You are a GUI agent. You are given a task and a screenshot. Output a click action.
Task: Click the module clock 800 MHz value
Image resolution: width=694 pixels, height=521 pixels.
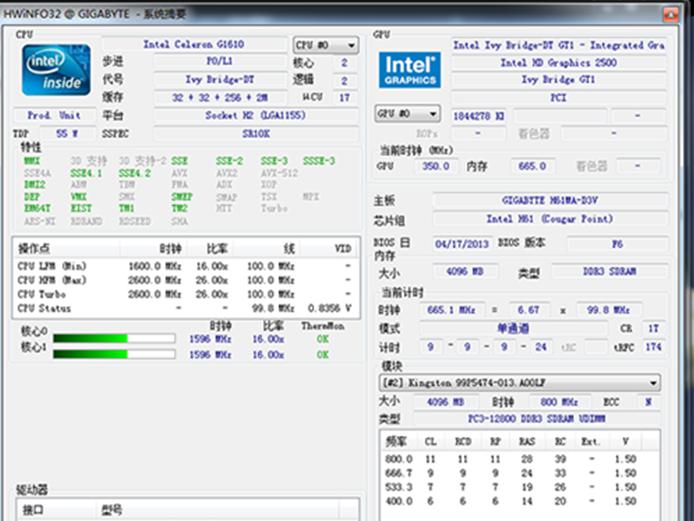(x=559, y=402)
